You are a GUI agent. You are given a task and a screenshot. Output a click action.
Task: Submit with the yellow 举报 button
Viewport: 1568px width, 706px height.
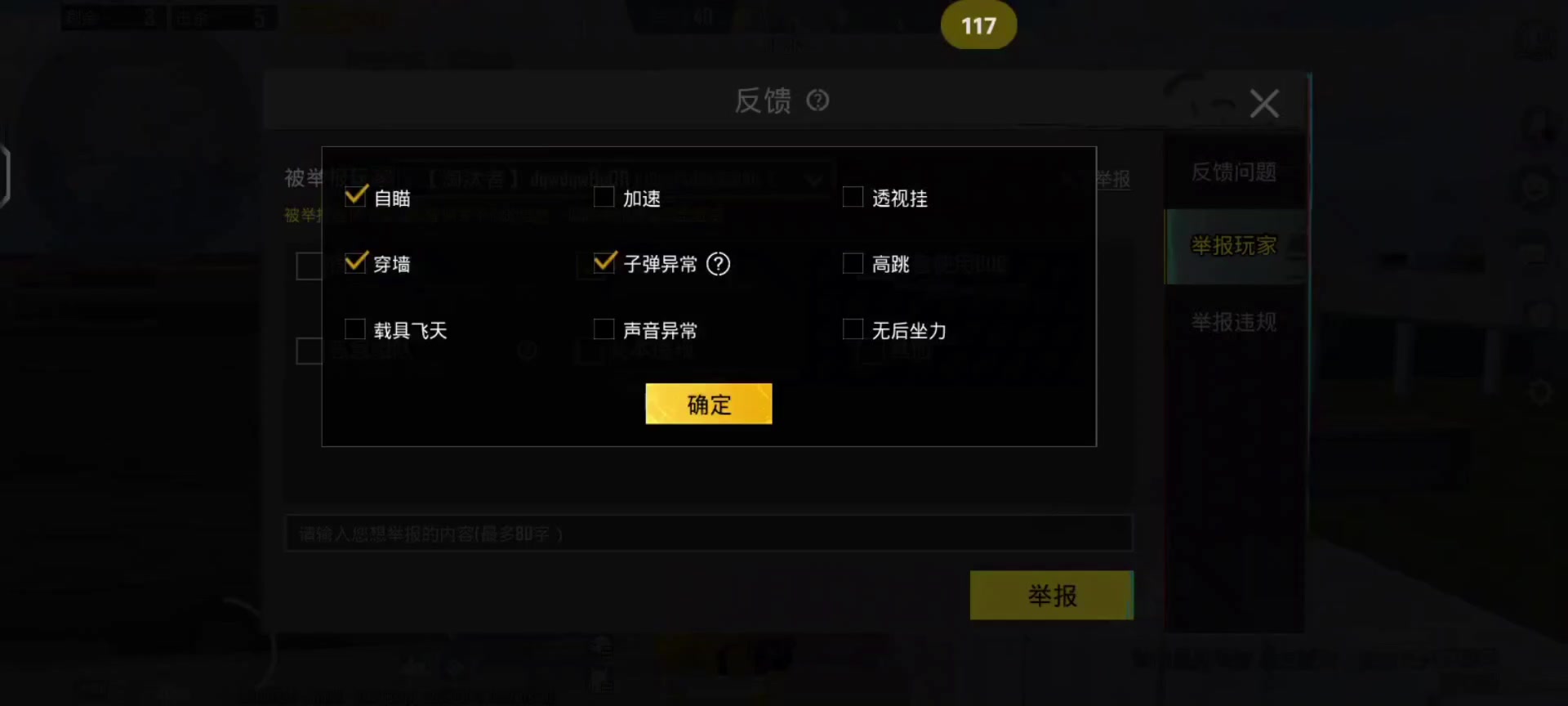(x=1052, y=595)
